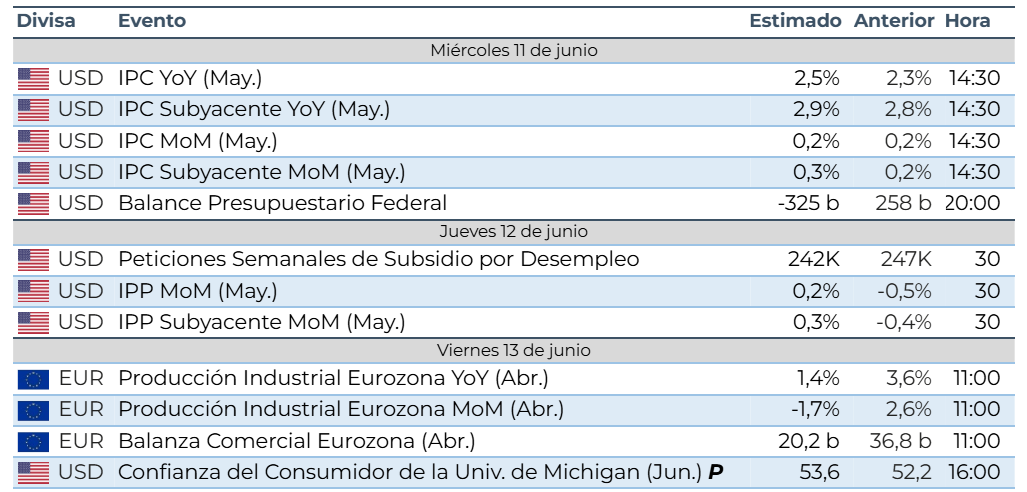1027x492 pixels.
Task: Open the Balanza Comercial Eurozona (Abr.) event
Action: pos(297,442)
